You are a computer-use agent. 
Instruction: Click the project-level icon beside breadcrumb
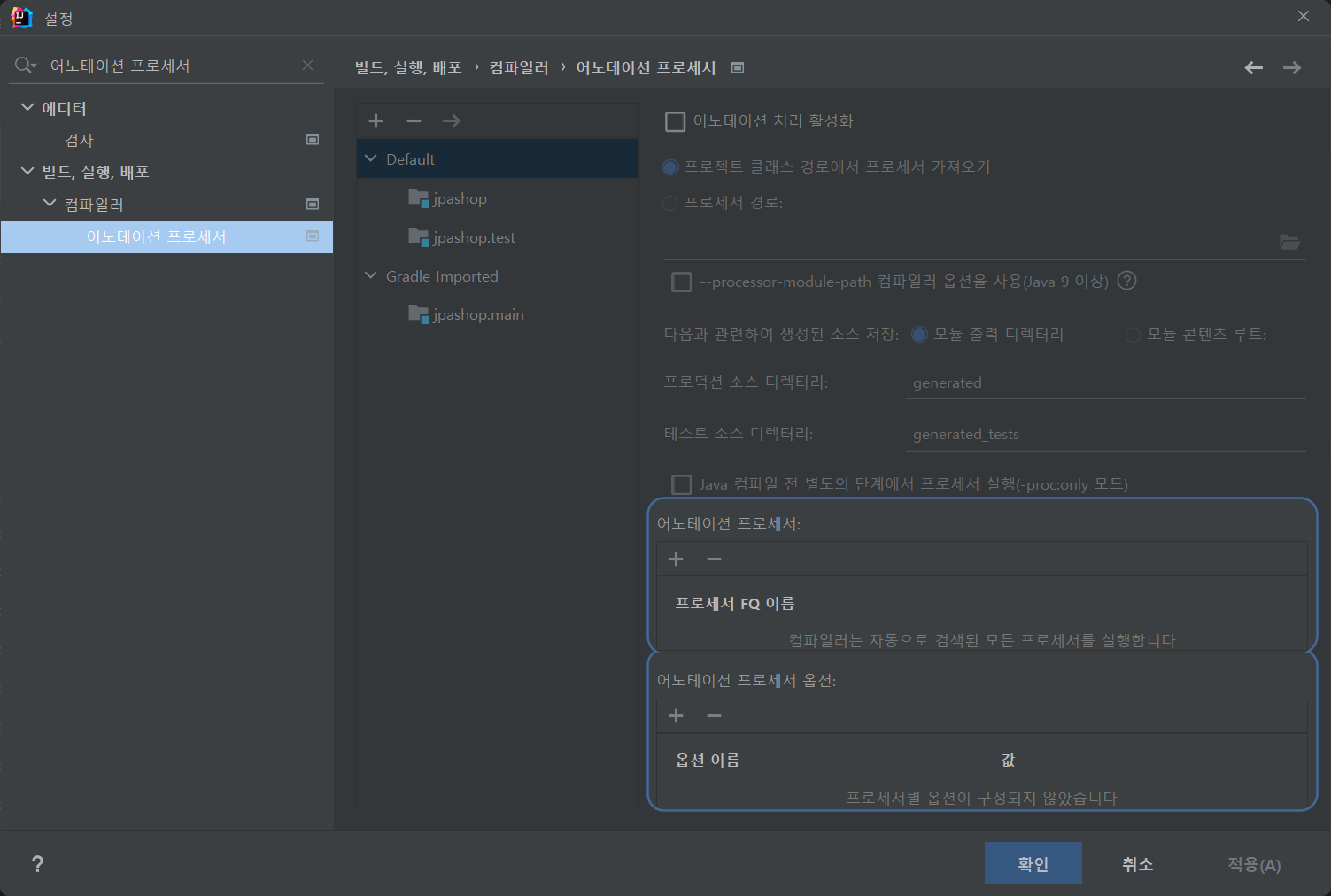738,67
